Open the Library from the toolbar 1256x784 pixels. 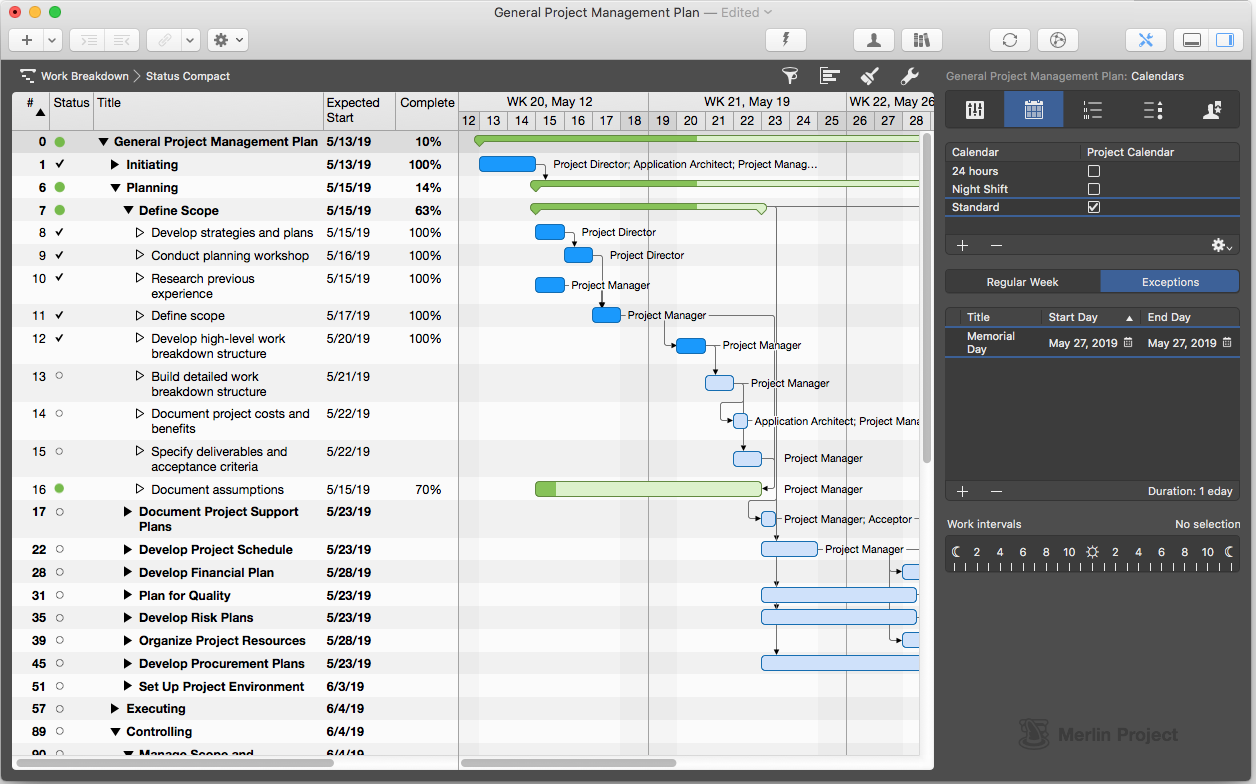(921, 40)
